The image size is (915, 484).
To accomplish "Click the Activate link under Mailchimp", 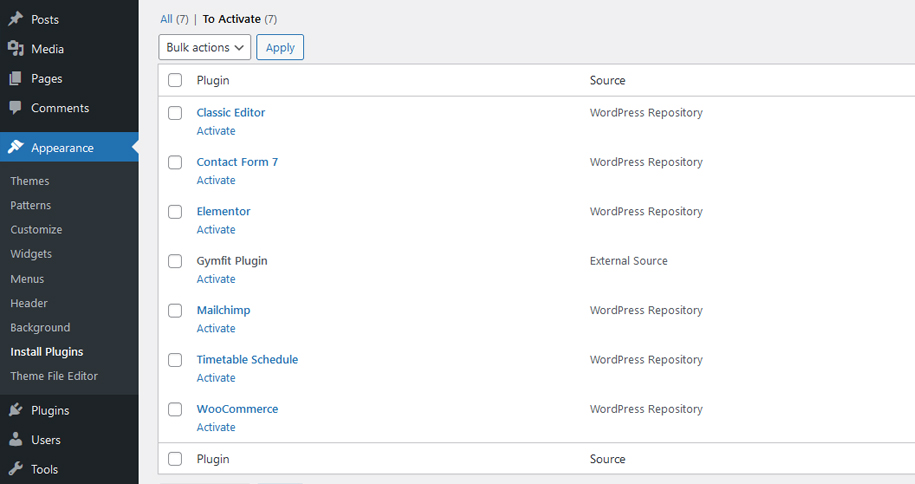I will coord(216,328).
